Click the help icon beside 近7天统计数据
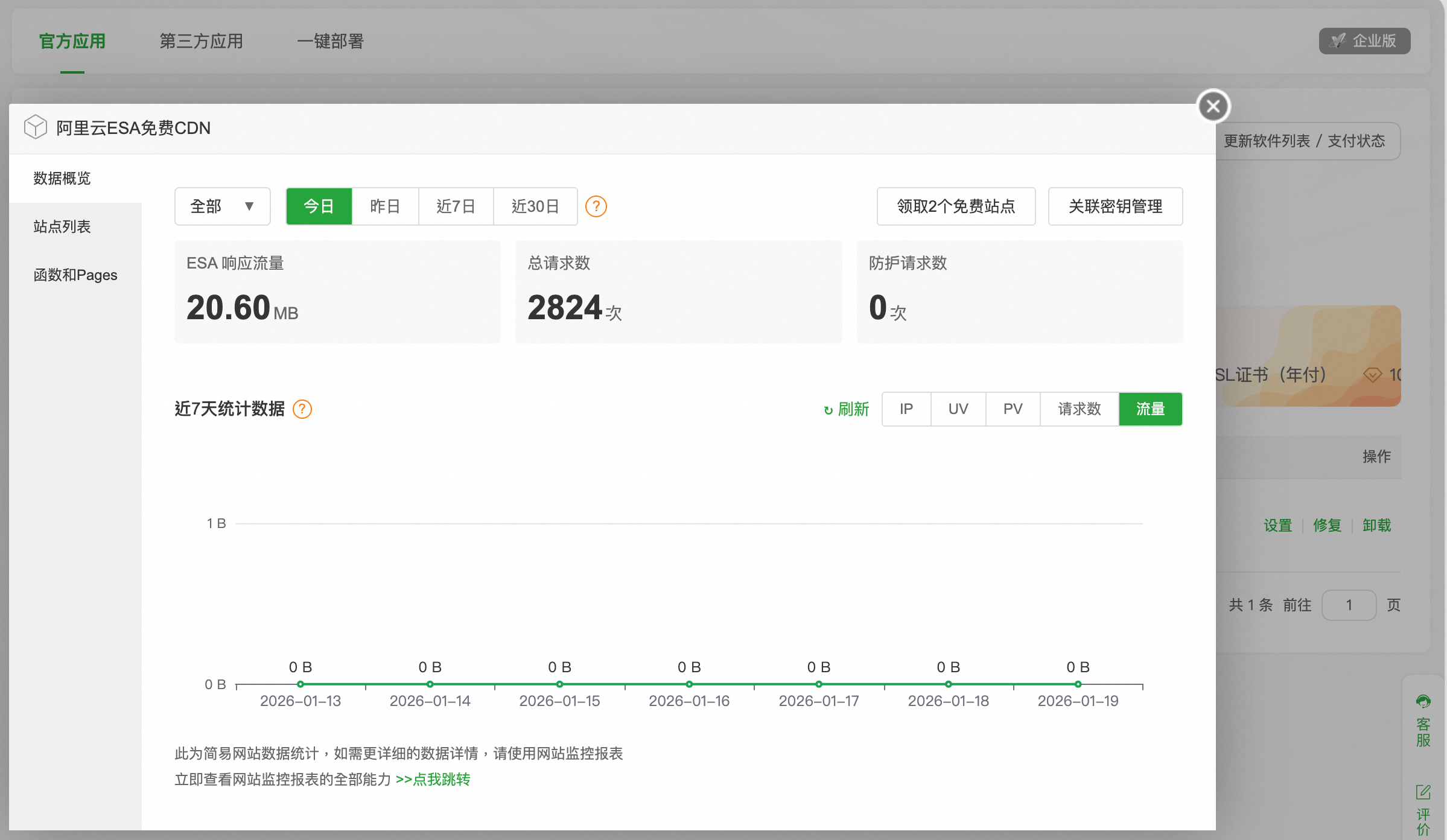This screenshot has width=1447, height=840. [302, 409]
